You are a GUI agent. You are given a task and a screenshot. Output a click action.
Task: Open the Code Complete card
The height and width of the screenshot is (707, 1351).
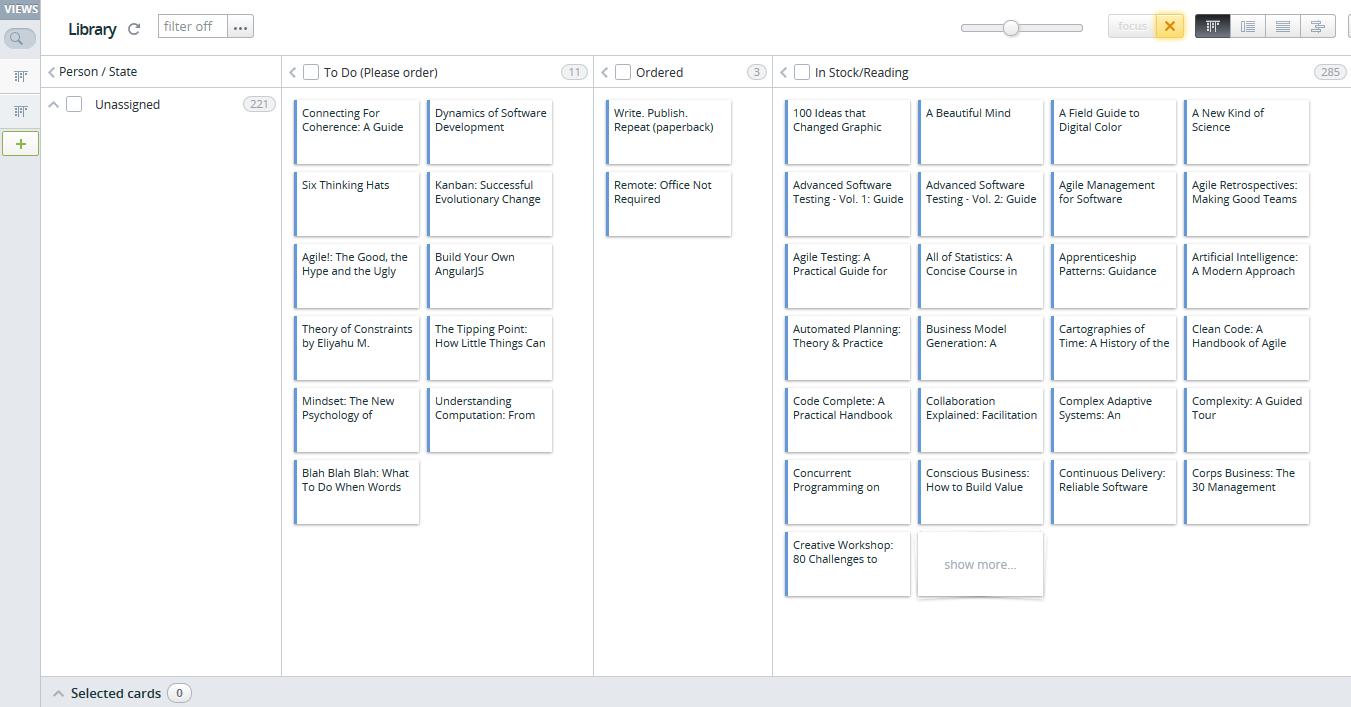(x=848, y=420)
